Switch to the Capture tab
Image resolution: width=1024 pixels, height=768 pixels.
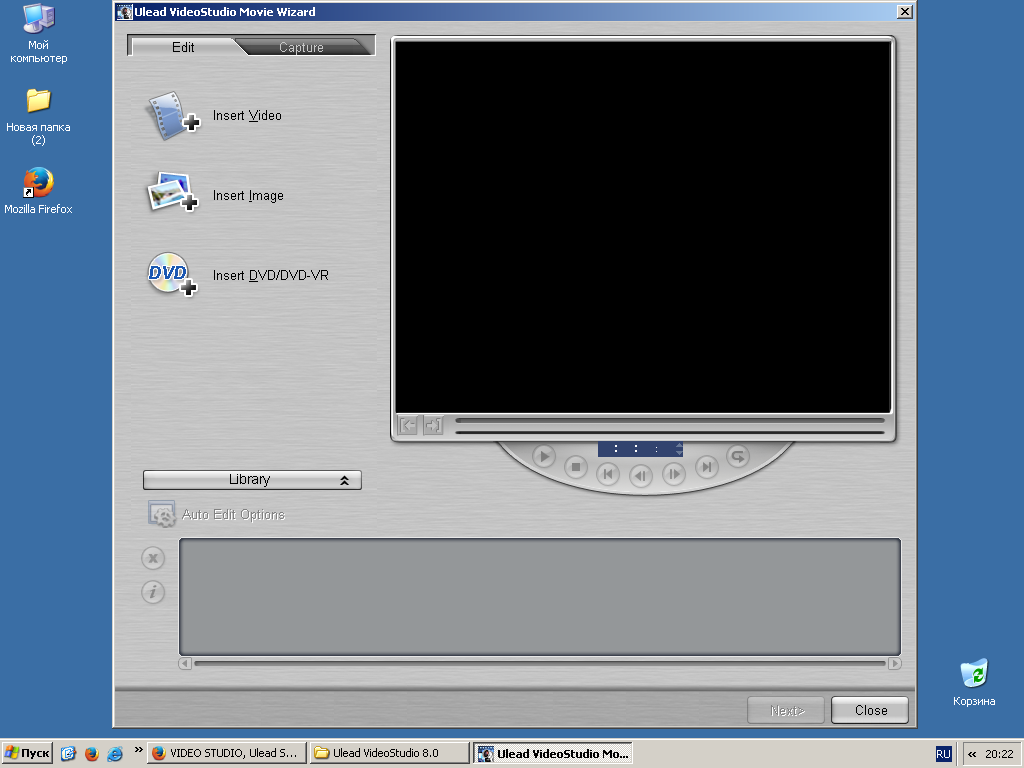(x=301, y=47)
